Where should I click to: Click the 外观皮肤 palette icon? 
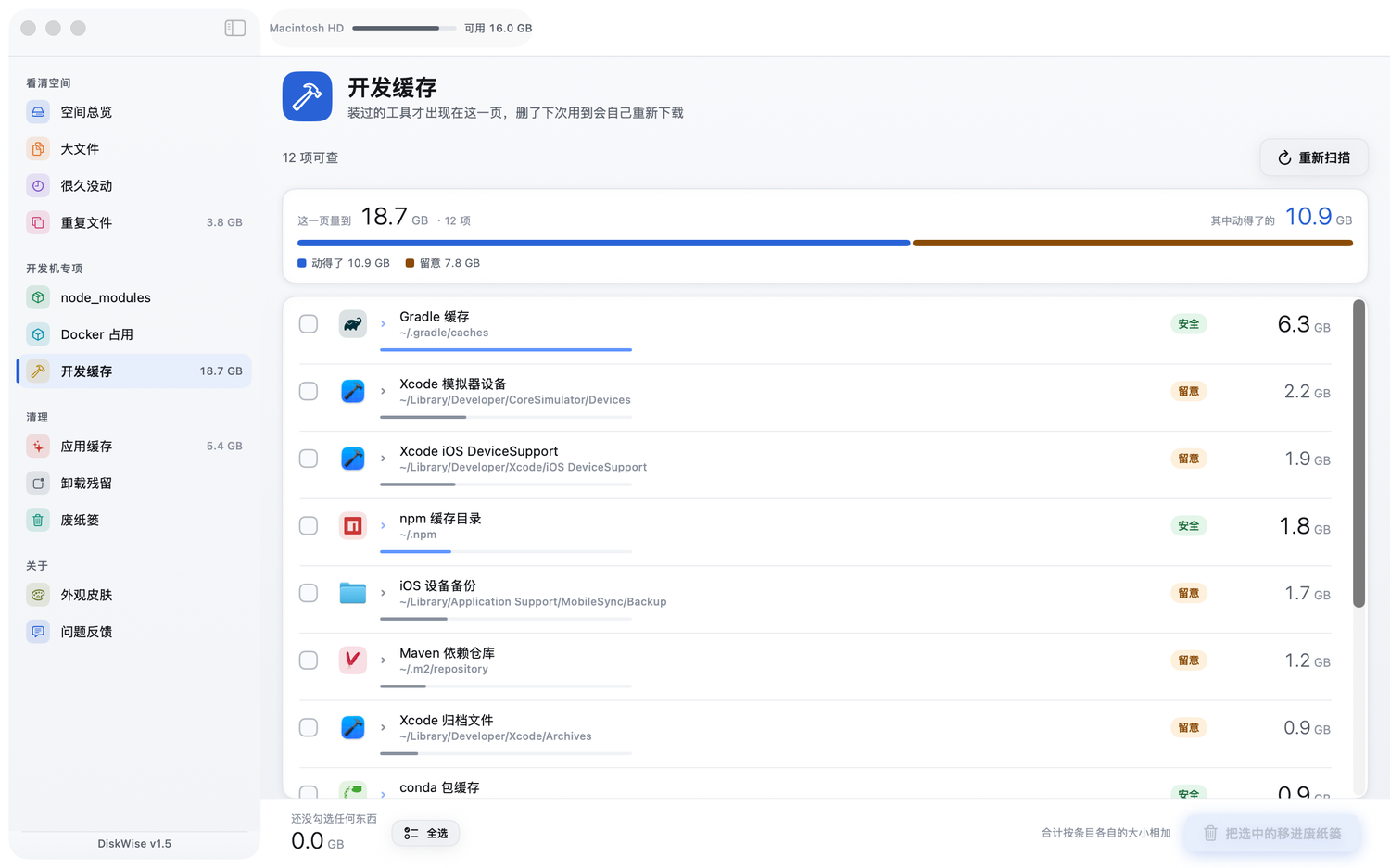coord(38,595)
